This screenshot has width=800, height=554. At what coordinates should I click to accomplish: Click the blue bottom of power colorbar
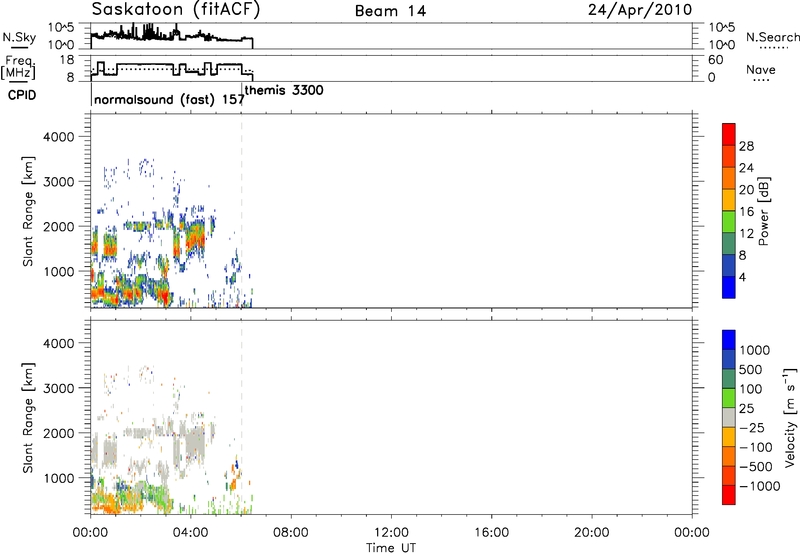729,287
